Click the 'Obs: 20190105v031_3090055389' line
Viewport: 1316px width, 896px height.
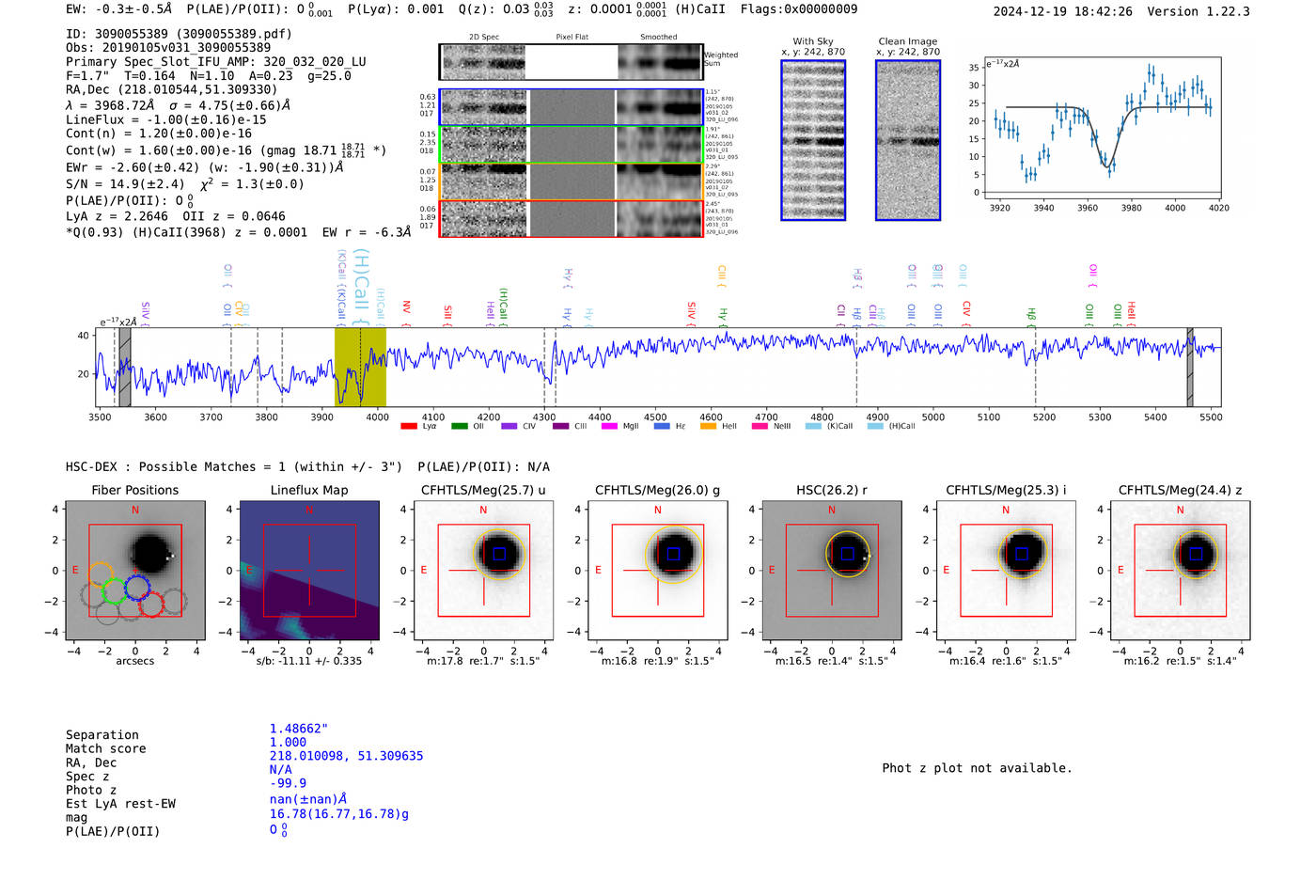tap(168, 48)
